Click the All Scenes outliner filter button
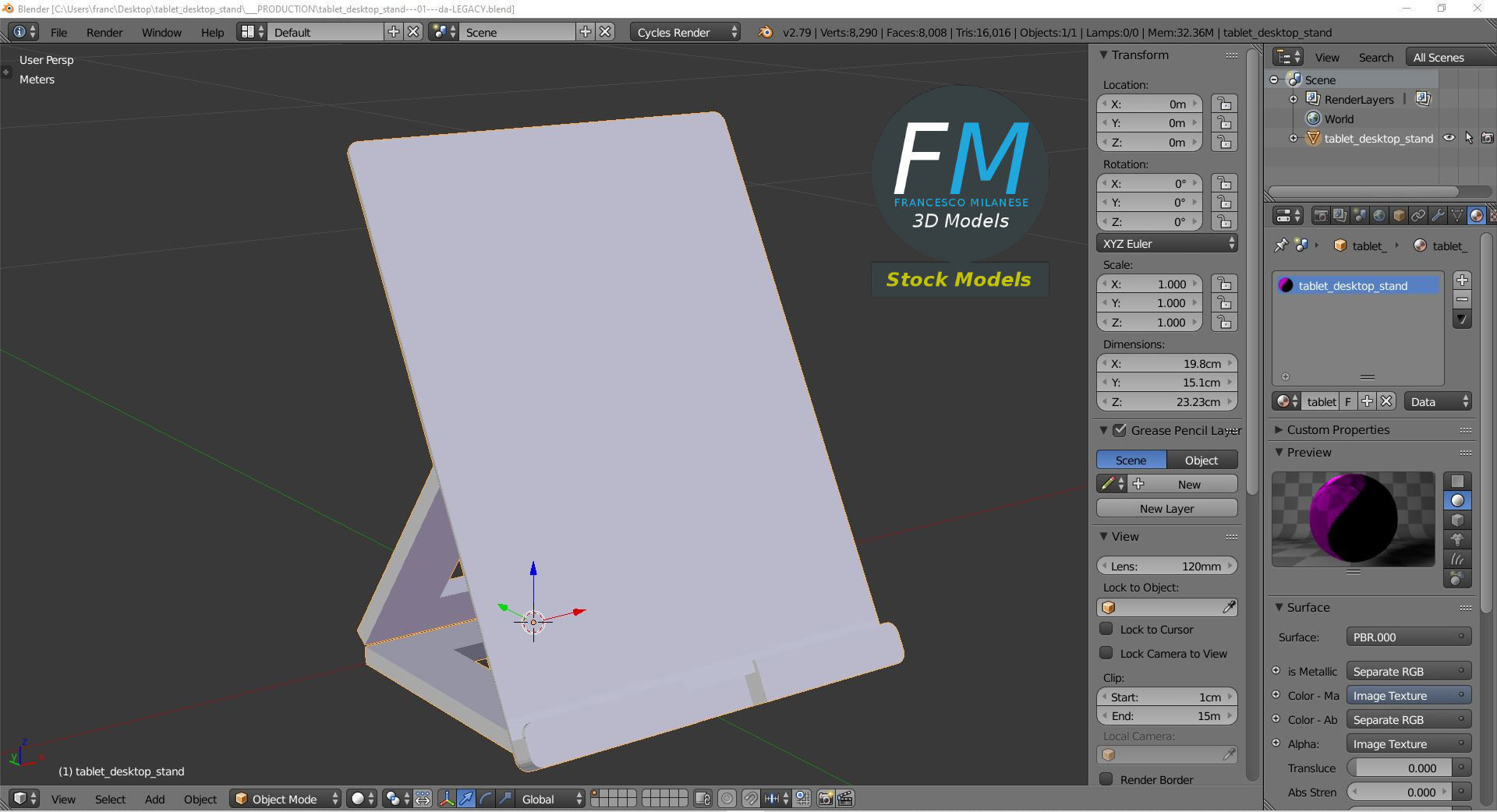 point(1450,57)
